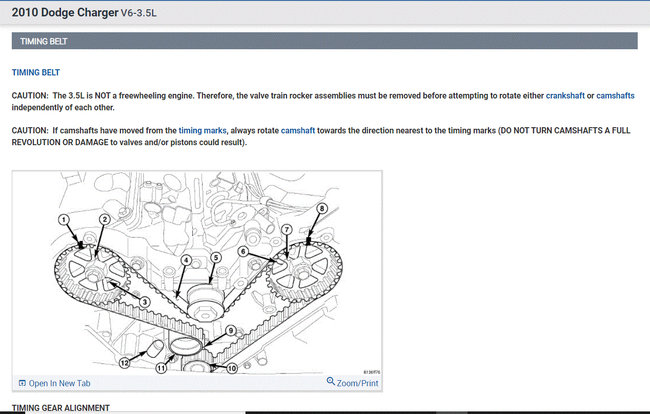Follow the camshafts link in the first caution

point(615,95)
